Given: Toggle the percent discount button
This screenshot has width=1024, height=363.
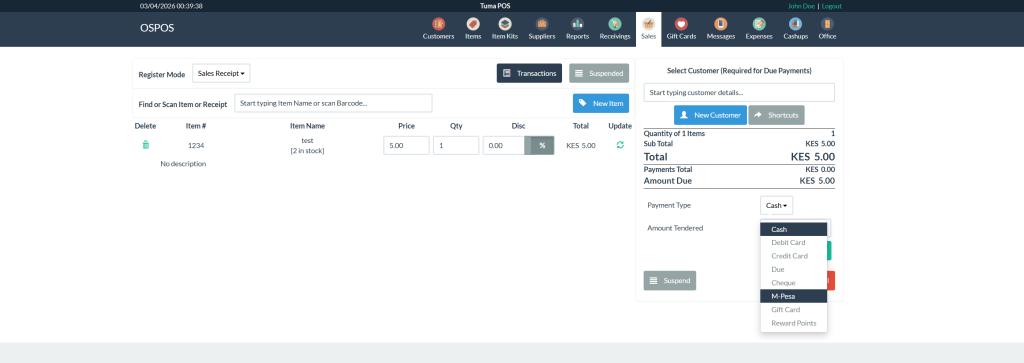Looking at the screenshot, I should pos(542,146).
